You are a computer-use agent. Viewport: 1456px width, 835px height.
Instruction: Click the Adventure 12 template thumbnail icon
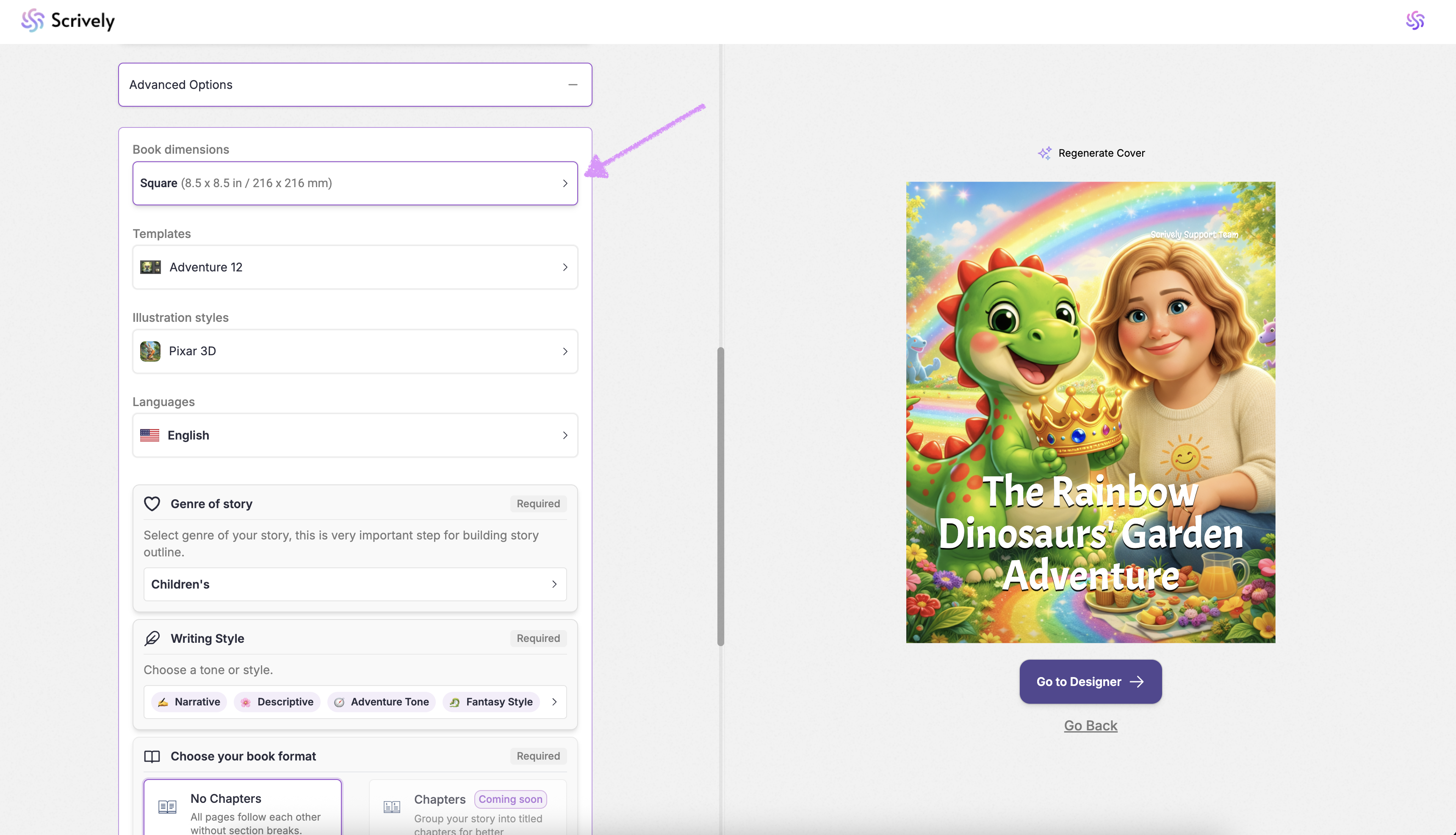pyautogui.click(x=150, y=267)
